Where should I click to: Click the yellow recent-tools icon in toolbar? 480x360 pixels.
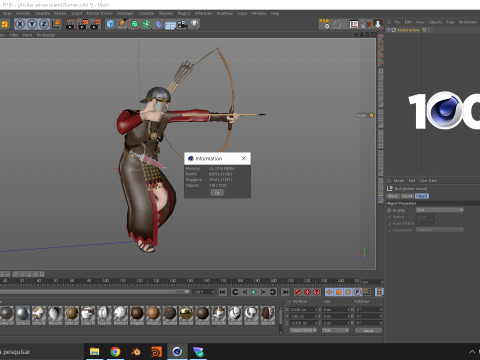click(5, 24)
